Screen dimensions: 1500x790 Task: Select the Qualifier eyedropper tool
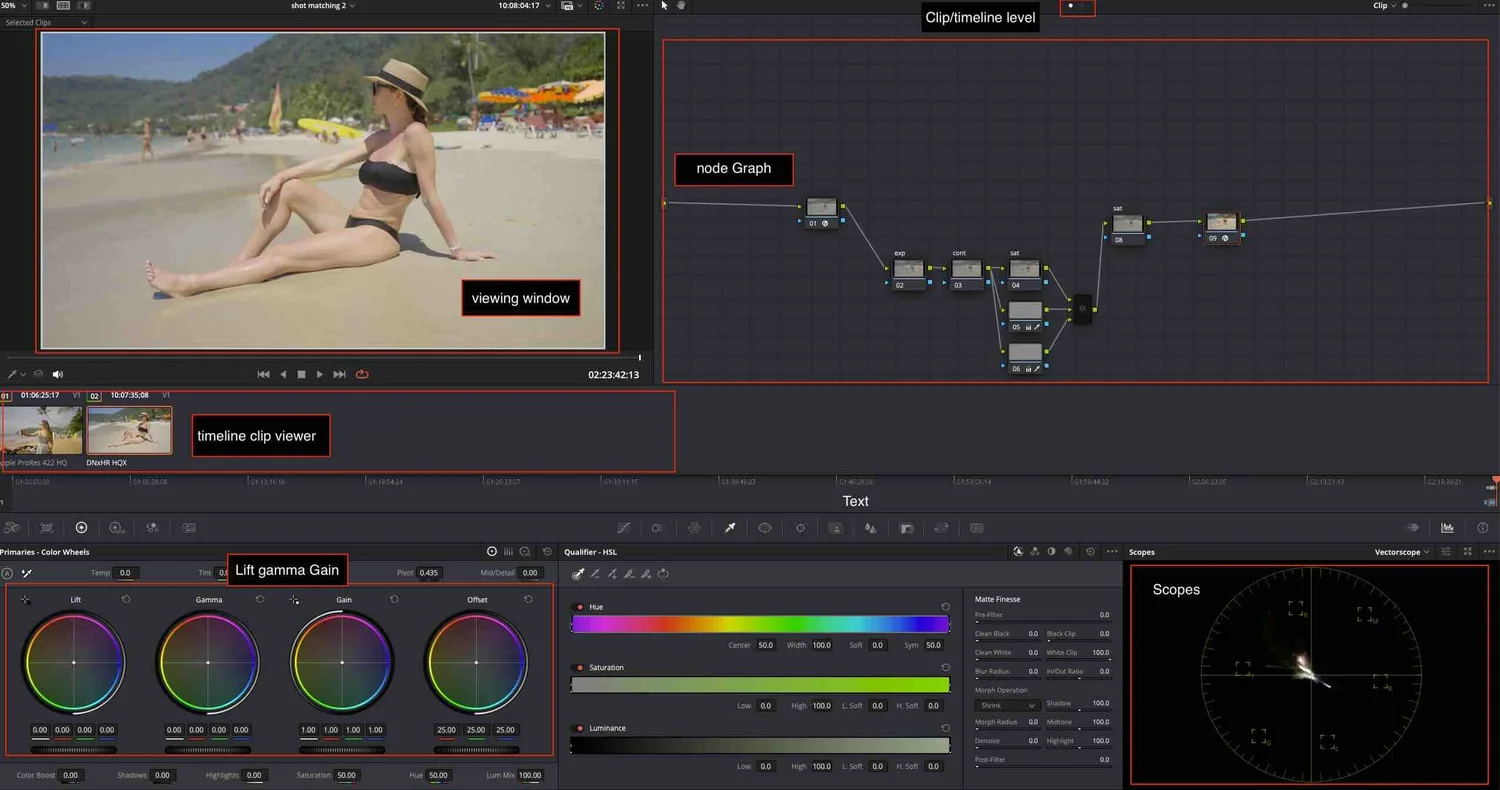(x=578, y=573)
